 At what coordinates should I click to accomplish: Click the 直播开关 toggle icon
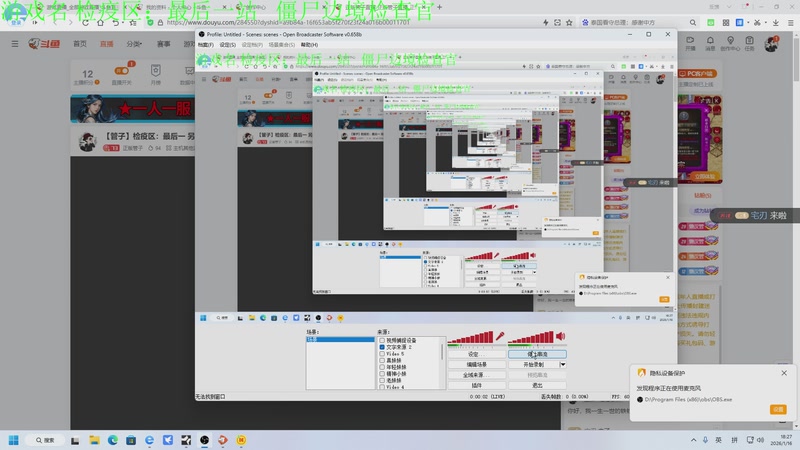tap(121, 71)
